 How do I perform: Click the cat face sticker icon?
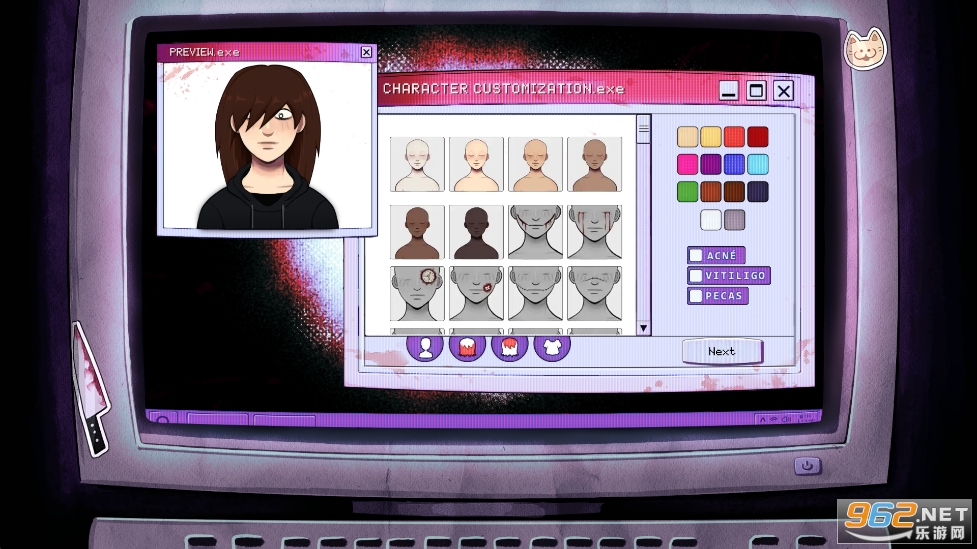pyautogui.click(x=865, y=49)
